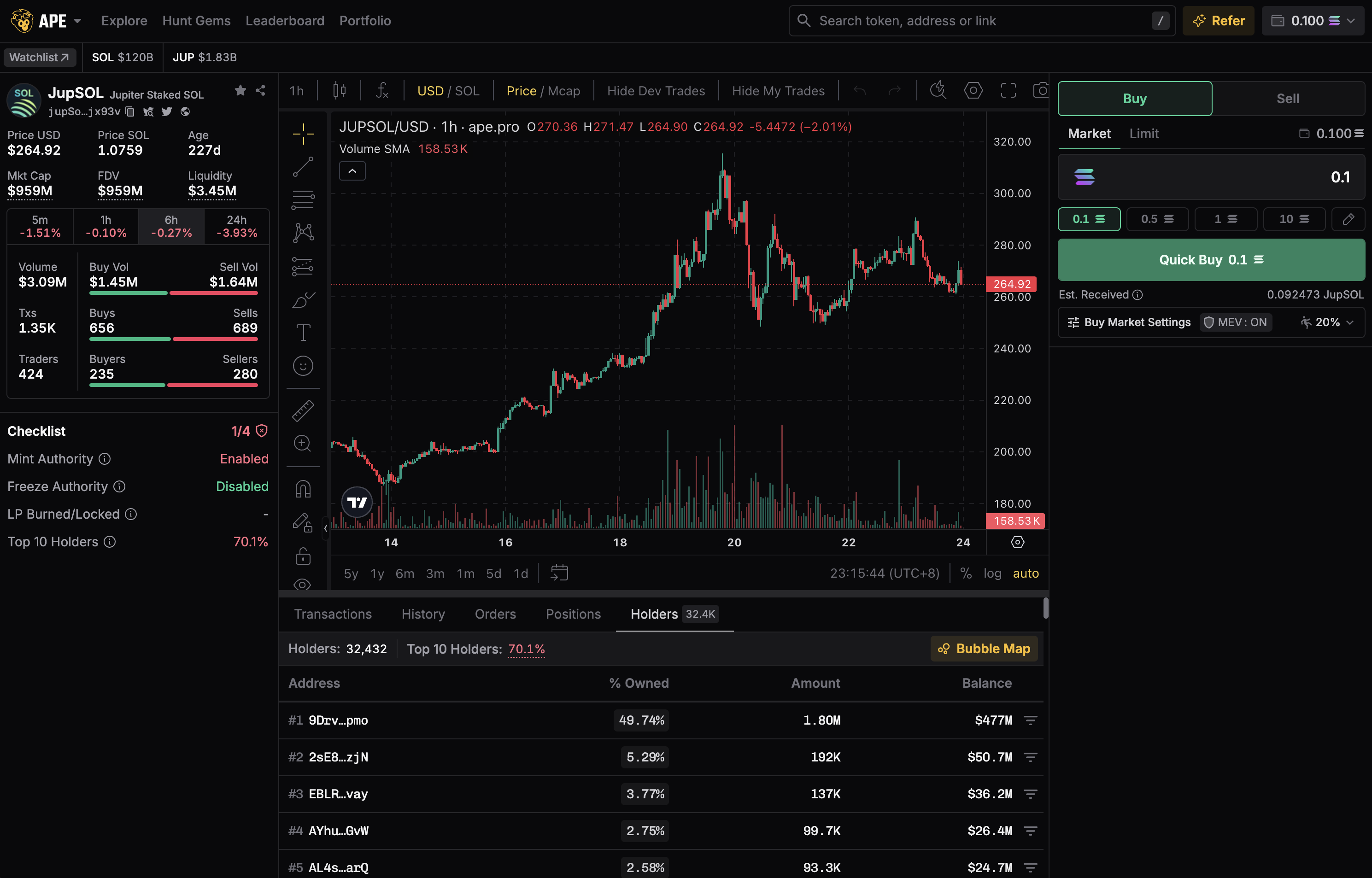Open chart settings hexagon icon
Viewport: 1372px width, 878px height.
click(973, 90)
